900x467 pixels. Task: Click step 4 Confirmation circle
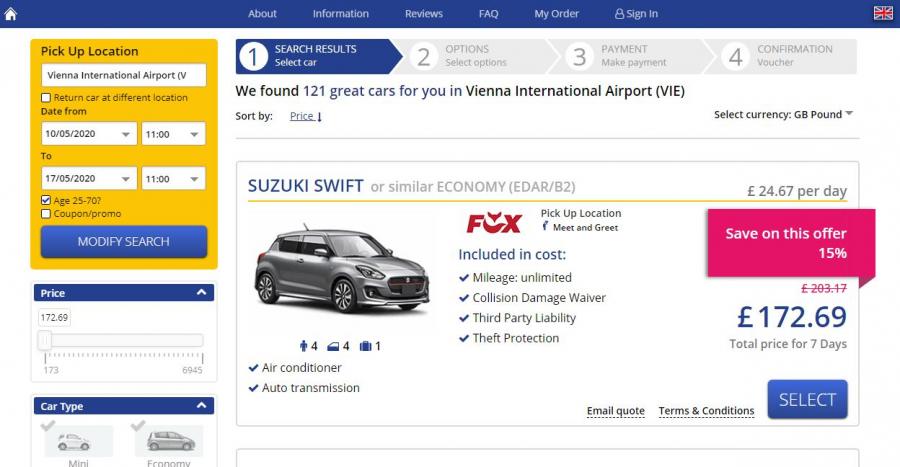tap(736, 57)
